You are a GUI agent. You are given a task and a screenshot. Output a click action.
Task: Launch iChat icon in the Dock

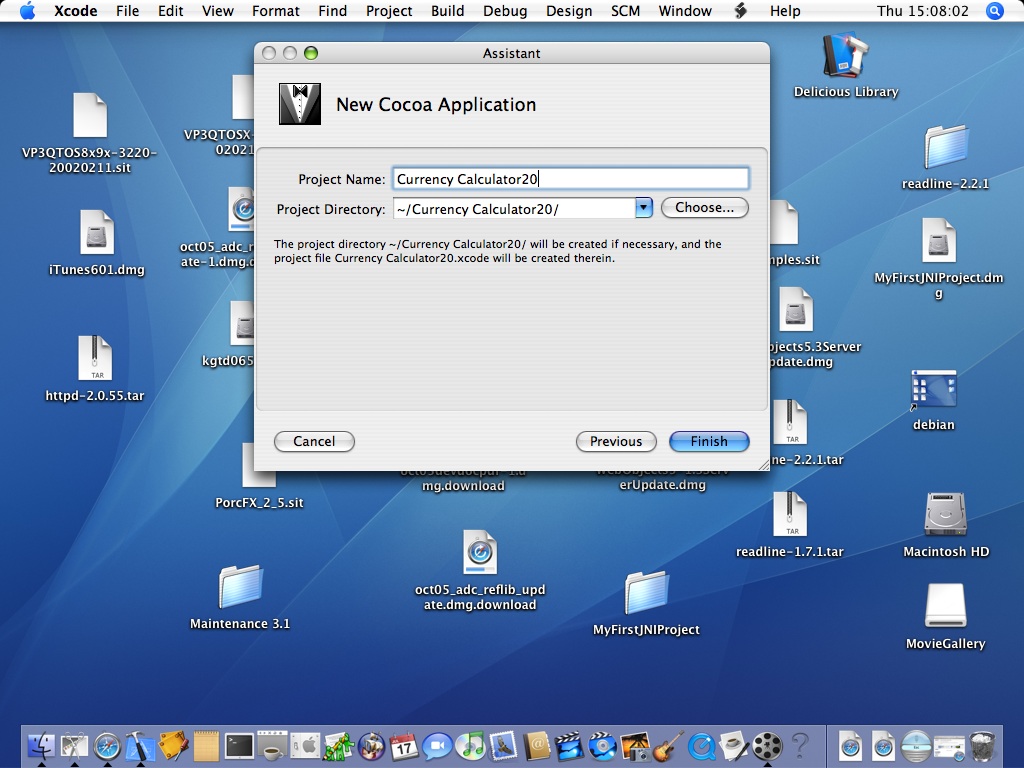pyautogui.click(x=437, y=746)
